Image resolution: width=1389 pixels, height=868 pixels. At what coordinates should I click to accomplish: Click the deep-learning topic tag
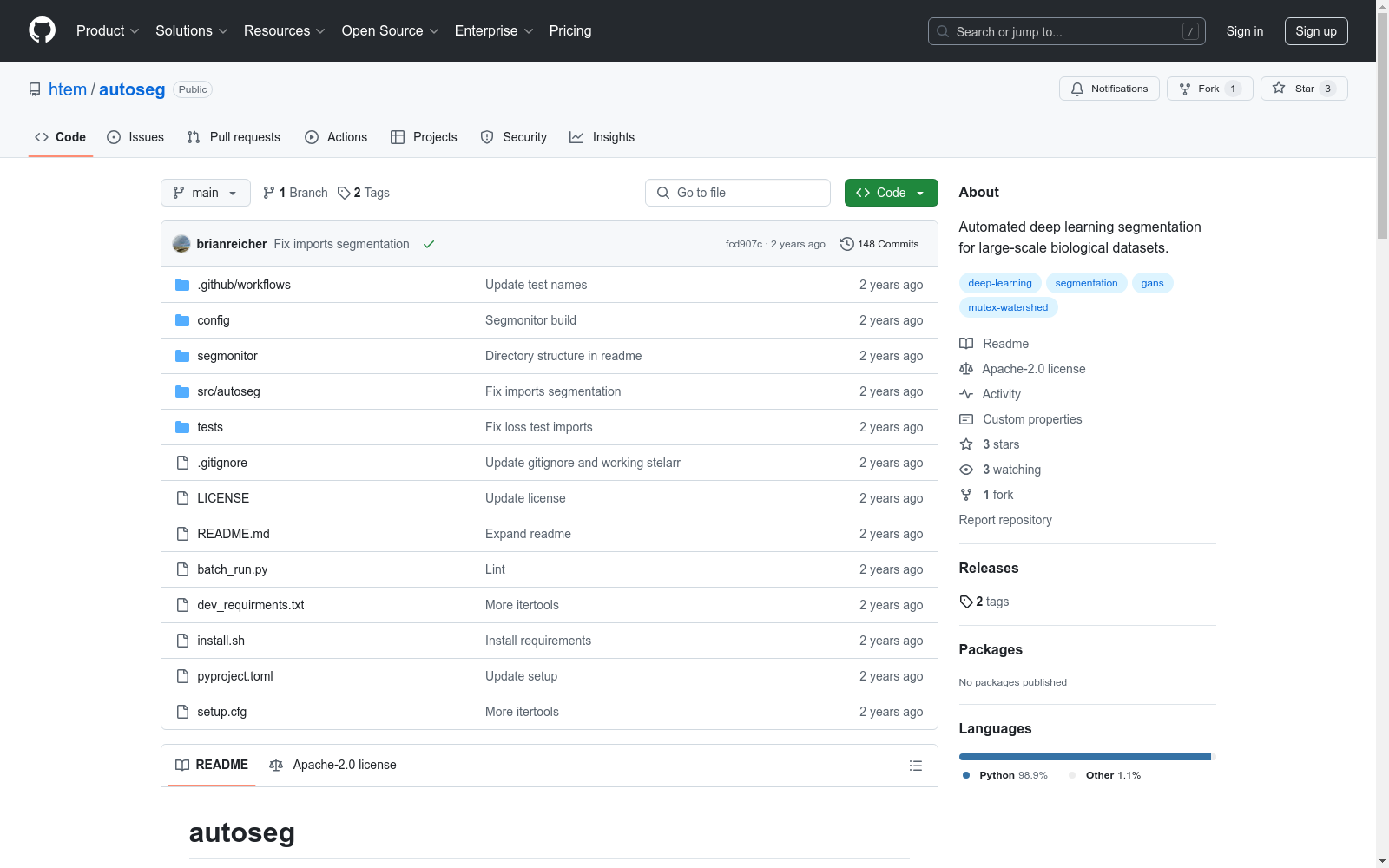(x=1000, y=283)
